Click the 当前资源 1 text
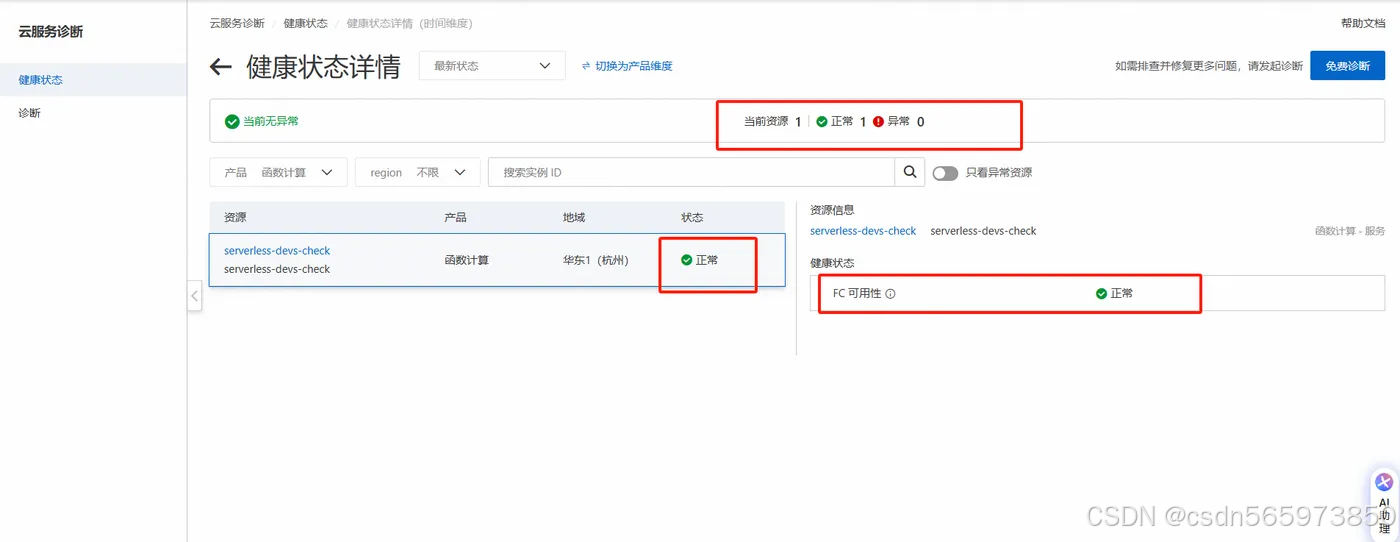 coord(773,121)
